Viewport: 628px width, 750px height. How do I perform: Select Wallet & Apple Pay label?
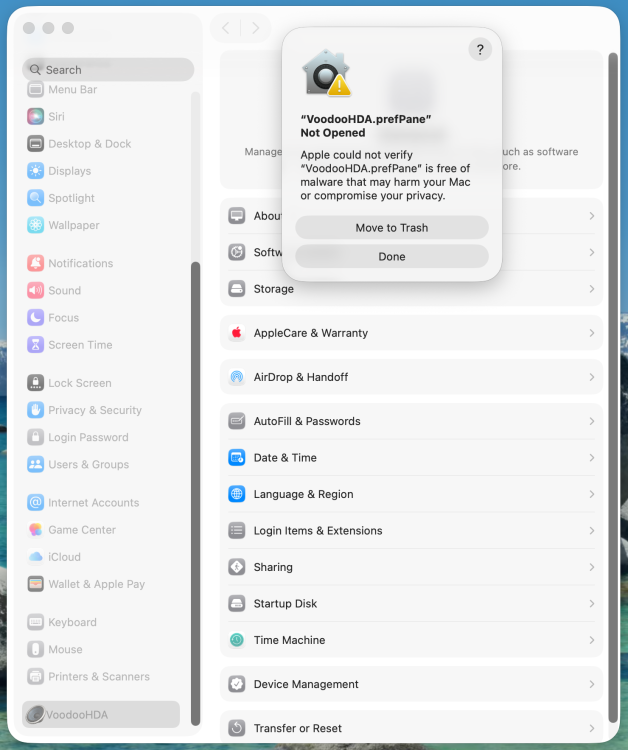[97, 584]
